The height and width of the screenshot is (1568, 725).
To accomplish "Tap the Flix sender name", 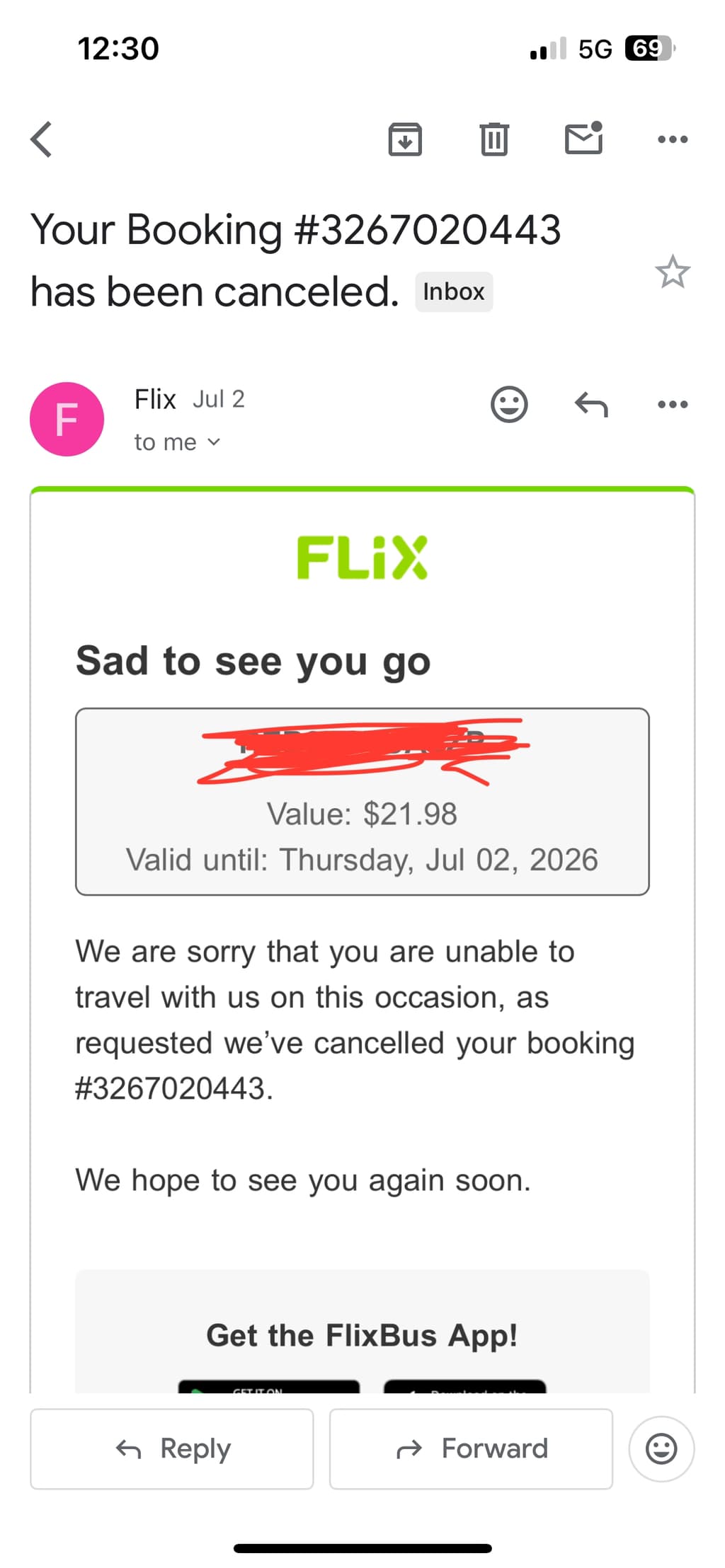I will [x=155, y=399].
